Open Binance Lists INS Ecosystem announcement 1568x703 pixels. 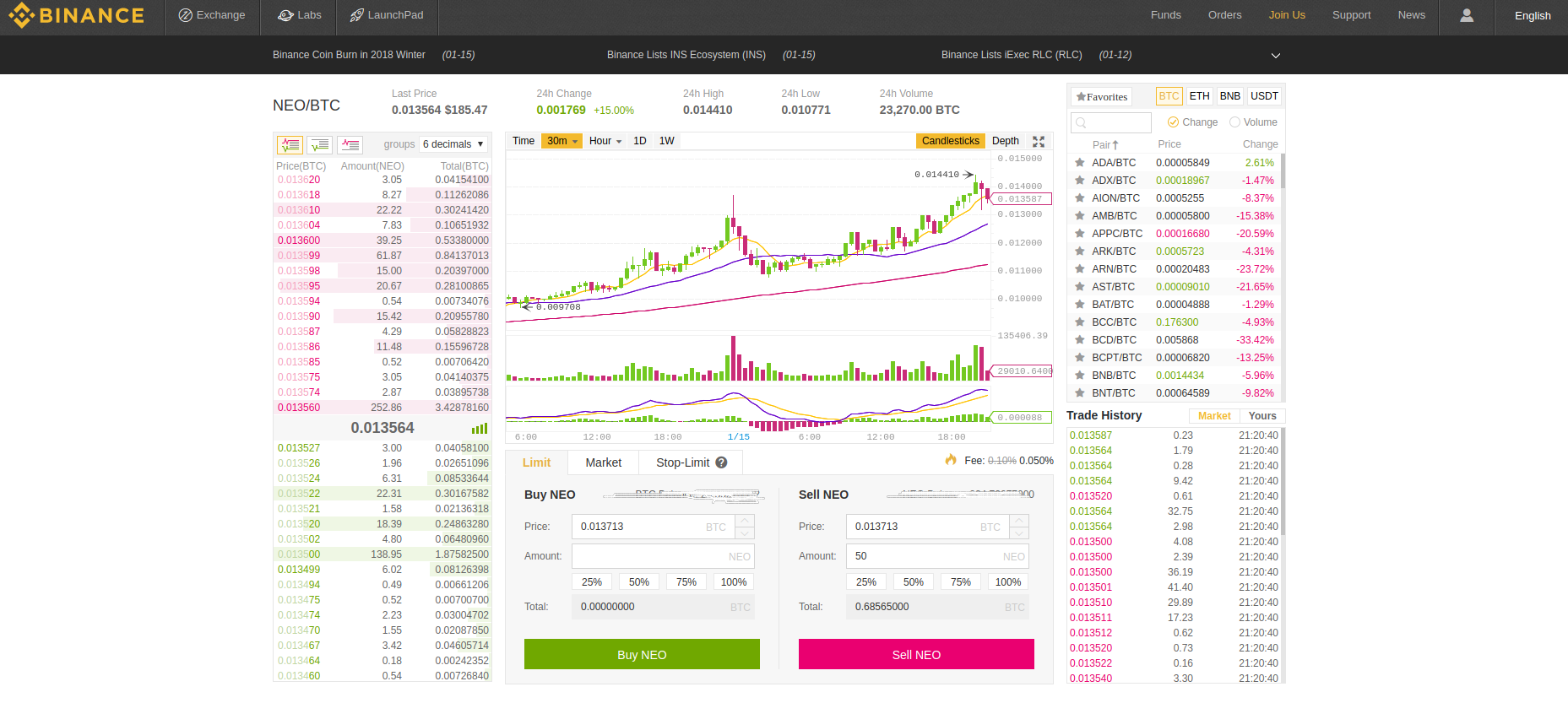[x=686, y=55]
